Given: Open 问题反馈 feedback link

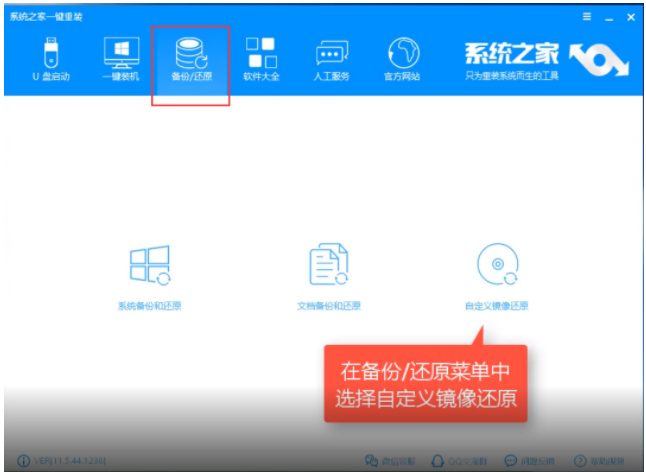Looking at the screenshot, I should point(529,460).
